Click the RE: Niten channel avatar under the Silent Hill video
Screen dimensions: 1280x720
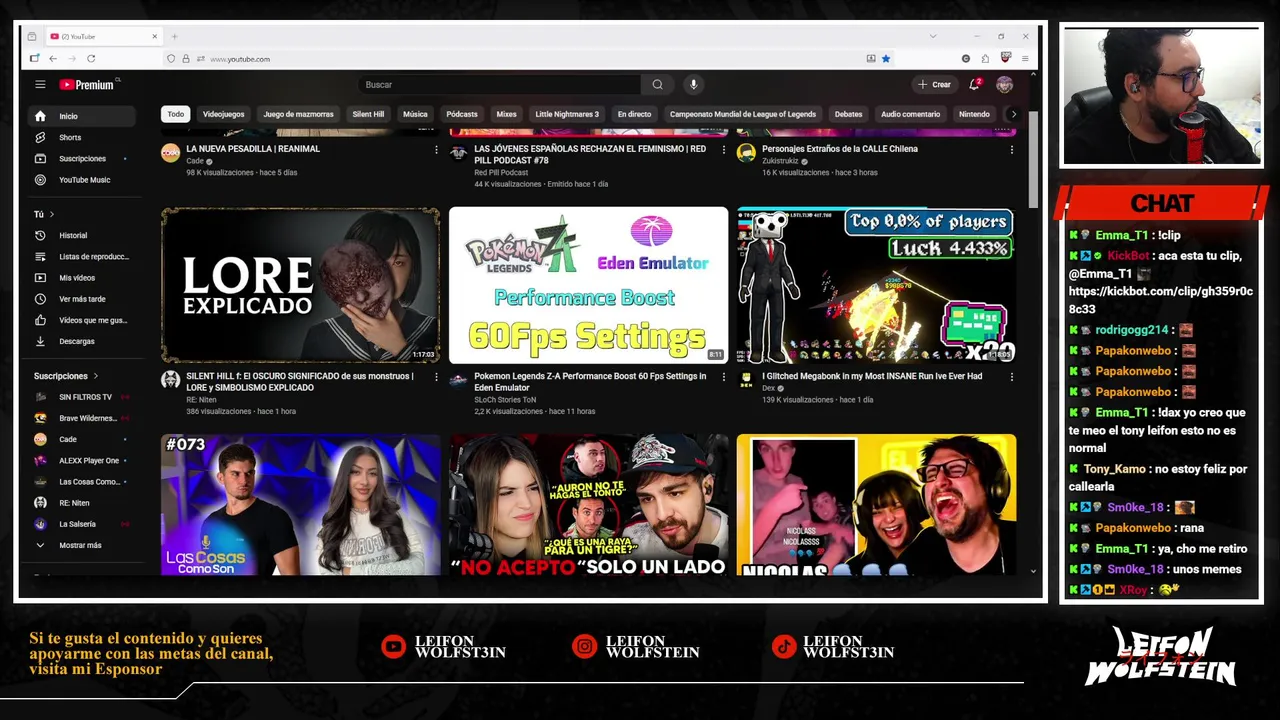point(170,380)
